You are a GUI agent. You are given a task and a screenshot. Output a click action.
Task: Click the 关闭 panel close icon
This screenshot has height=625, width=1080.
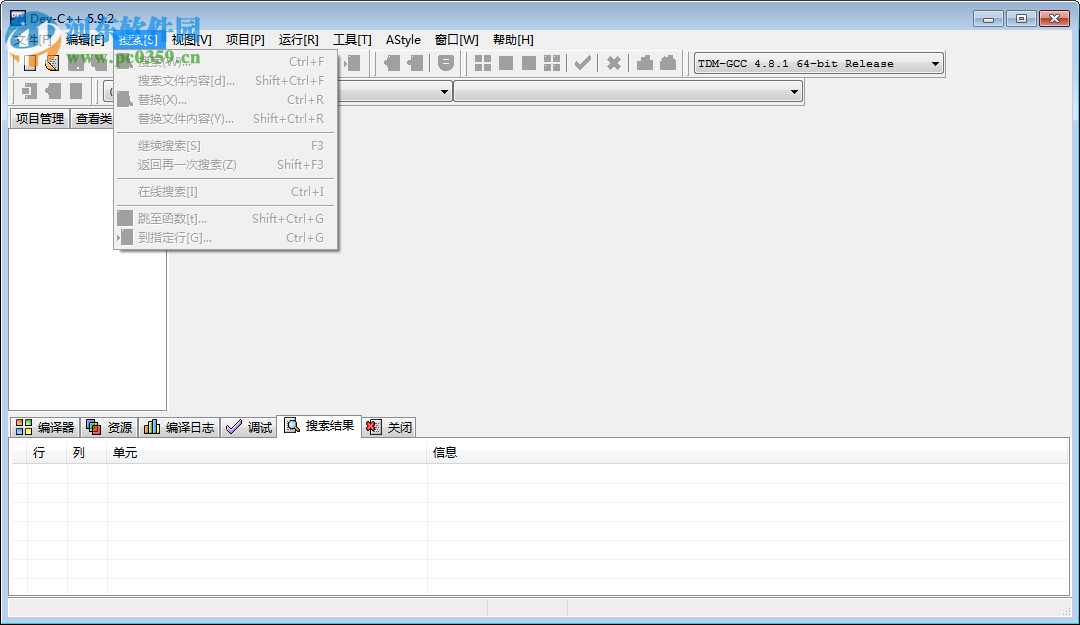[372, 426]
